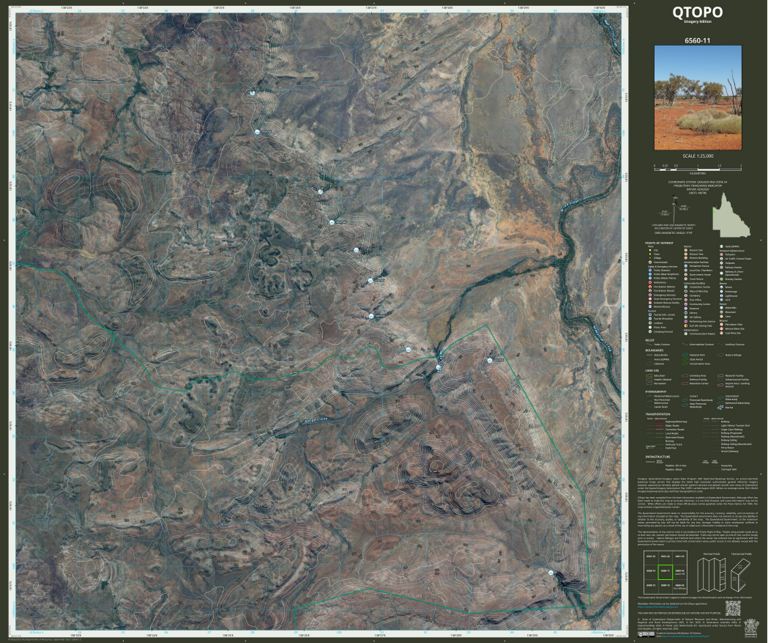
Task: Open the outback landscape cover photo
Action: [x=698, y=97]
